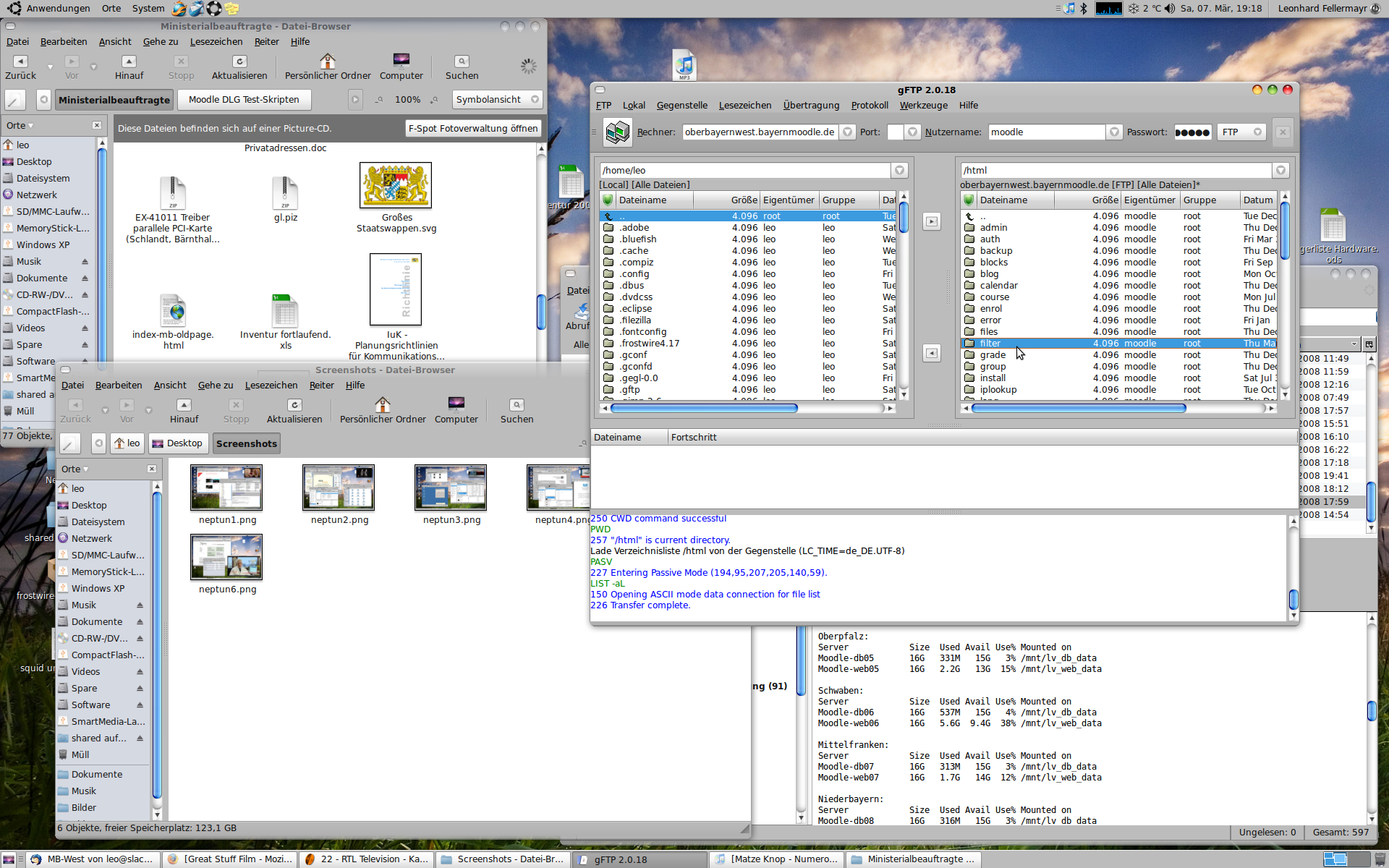
Task: Open the Rechner host history dropdown
Action: pos(847,132)
